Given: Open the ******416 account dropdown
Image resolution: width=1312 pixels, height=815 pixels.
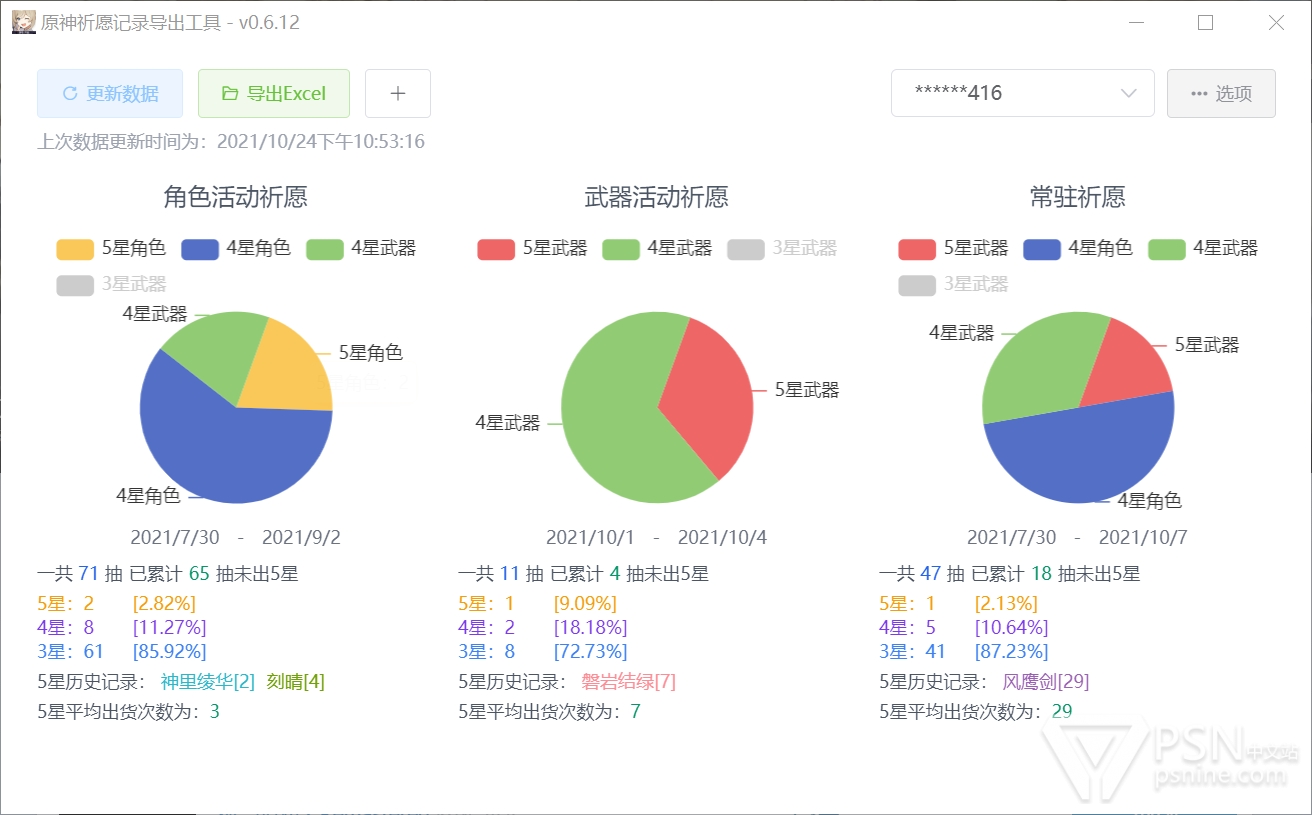Looking at the screenshot, I should click(1023, 93).
